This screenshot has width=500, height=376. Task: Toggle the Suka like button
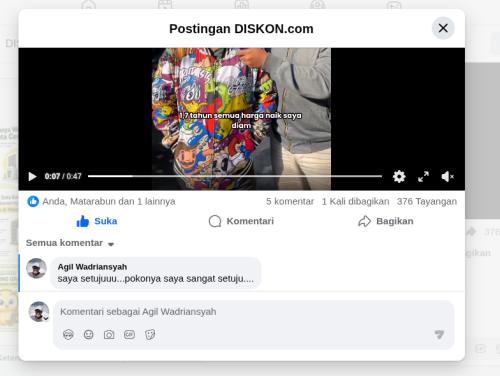click(x=97, y=221)
